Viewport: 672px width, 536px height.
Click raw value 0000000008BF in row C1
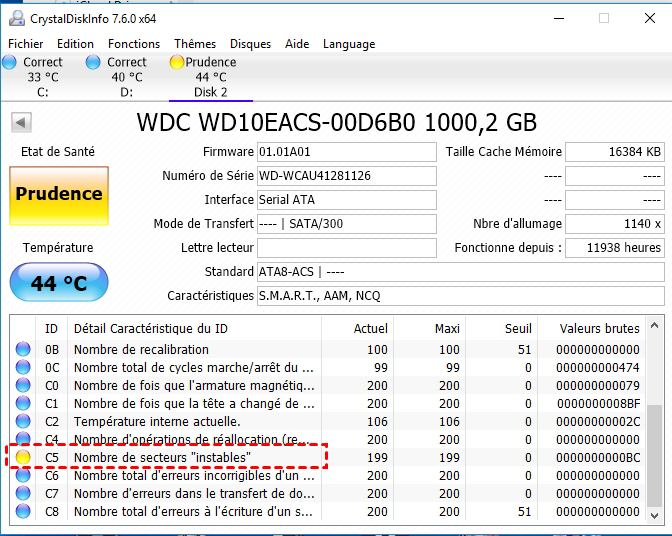(x=599, y=404)
